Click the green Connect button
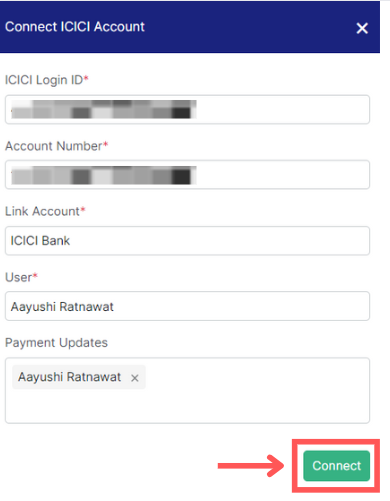 coord(336,466)
